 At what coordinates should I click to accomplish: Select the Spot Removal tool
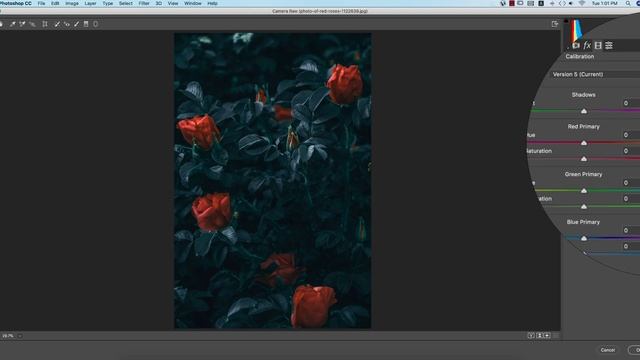click(57, 24)
